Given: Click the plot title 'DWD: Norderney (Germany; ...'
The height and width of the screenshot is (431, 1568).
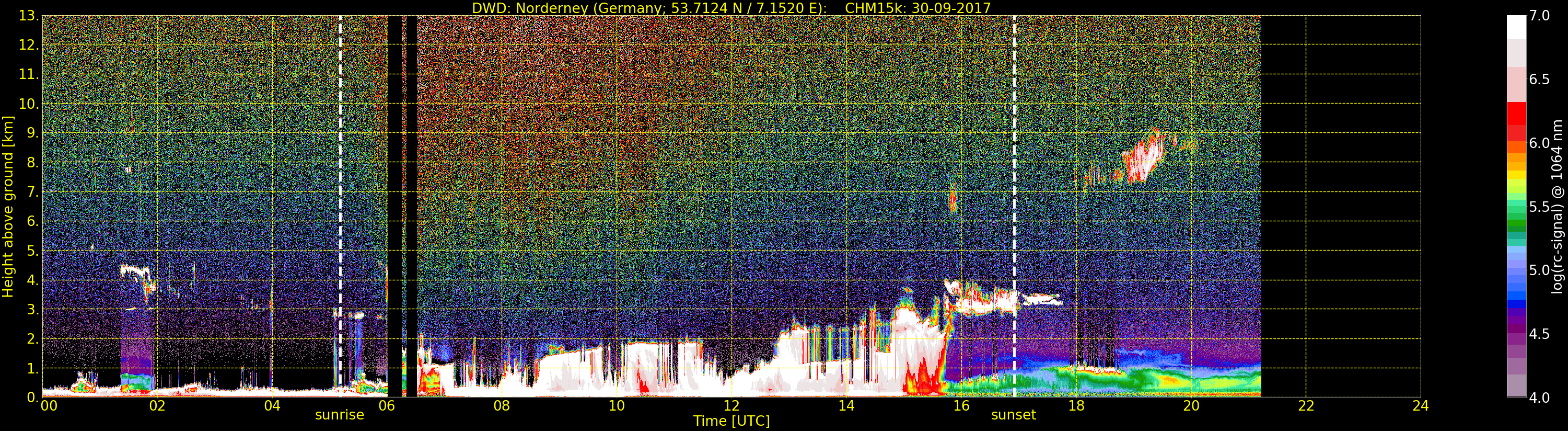Looking at the screenshot, I should (731, 8).
